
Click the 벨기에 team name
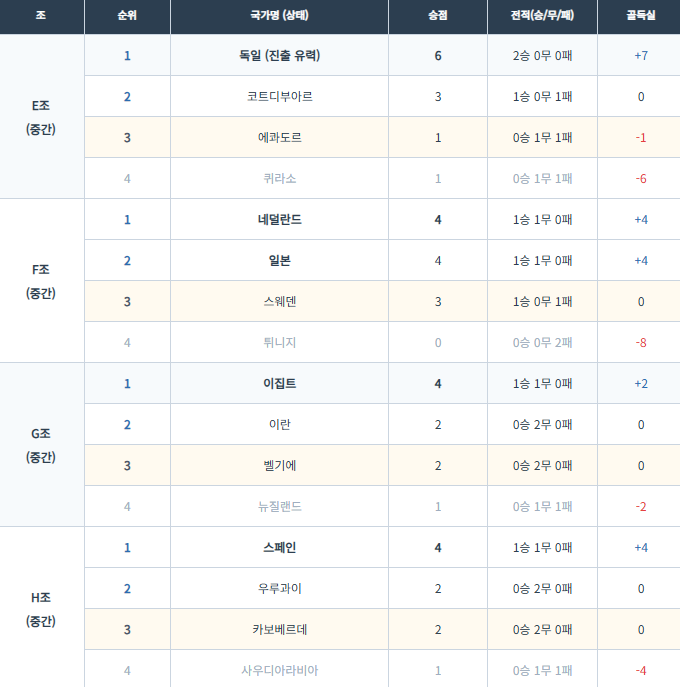pyautogui.click(x=280, y=466)
